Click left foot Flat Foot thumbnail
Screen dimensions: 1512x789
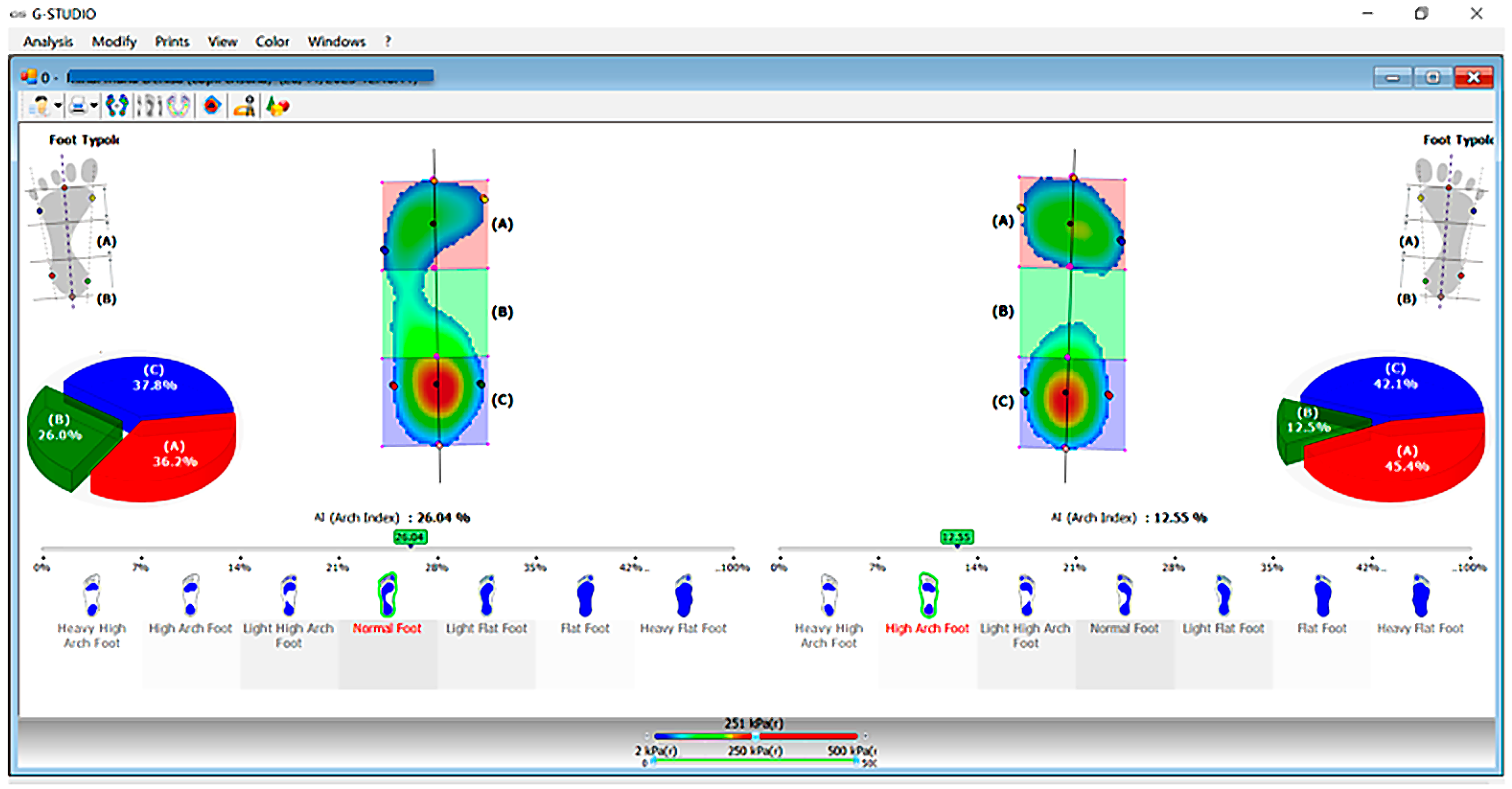coord(585,596)
